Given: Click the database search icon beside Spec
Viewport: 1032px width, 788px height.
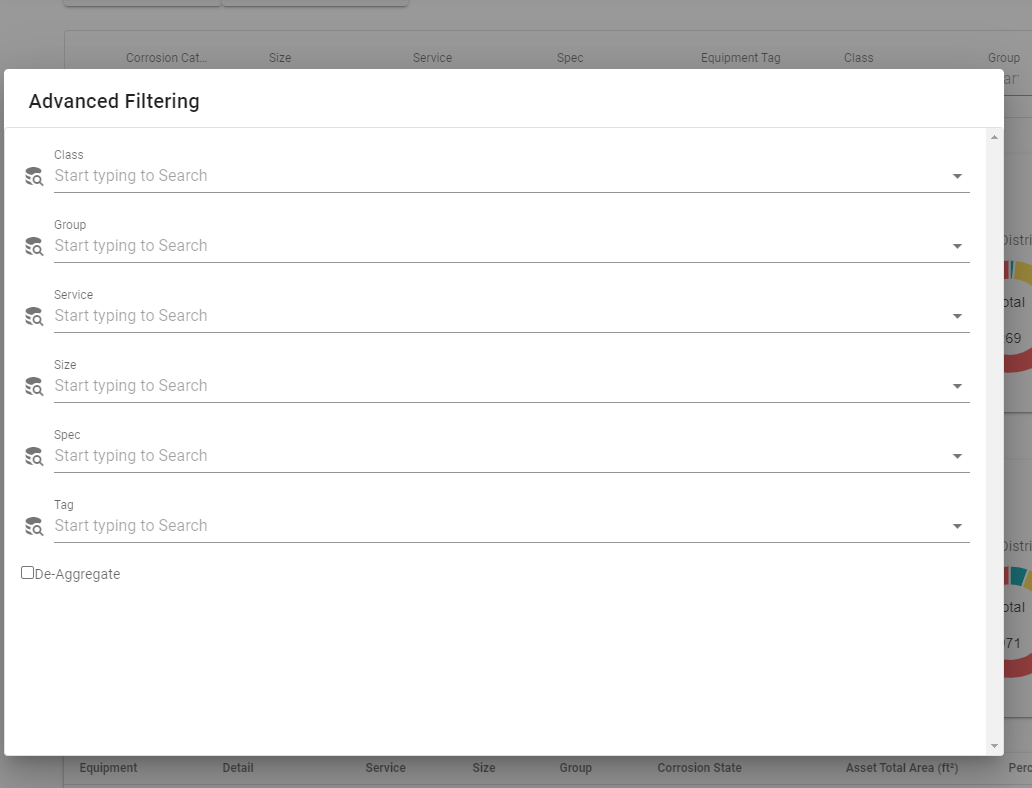Looking at the screenshot, I should (x=34, y=457).
